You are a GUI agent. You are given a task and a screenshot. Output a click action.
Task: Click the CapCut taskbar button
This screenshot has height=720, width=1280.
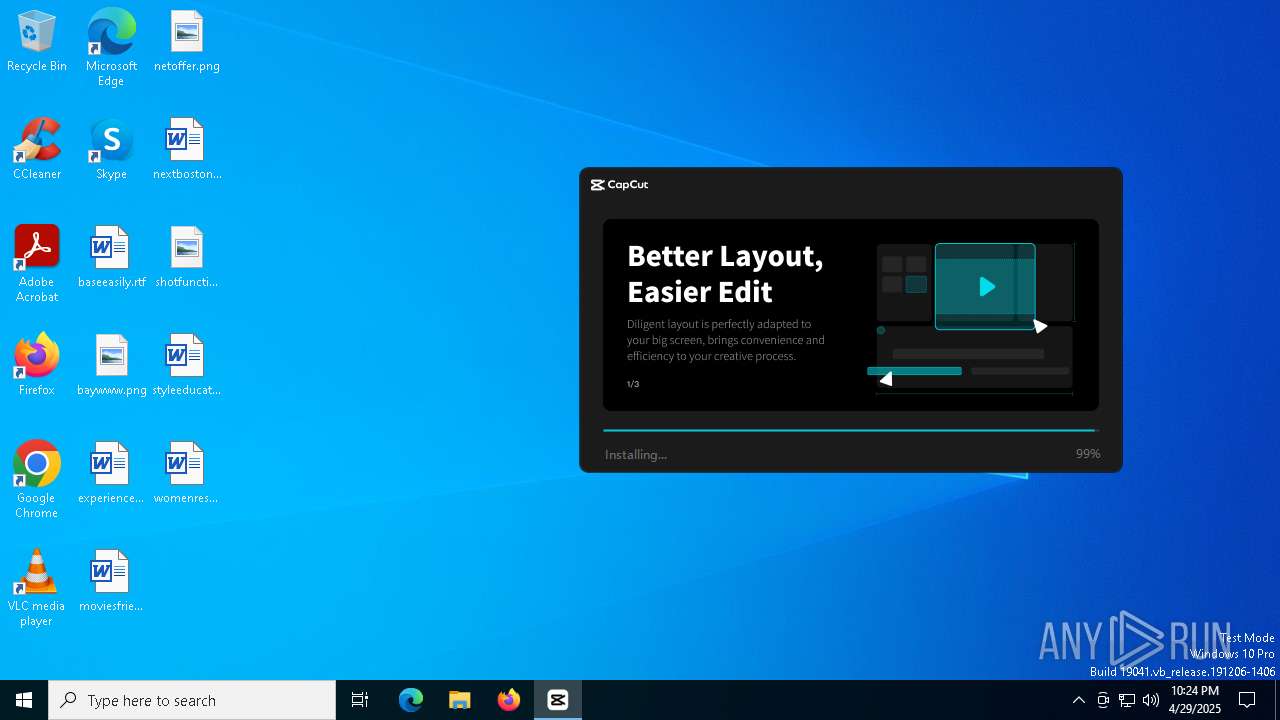click(558, 700)
